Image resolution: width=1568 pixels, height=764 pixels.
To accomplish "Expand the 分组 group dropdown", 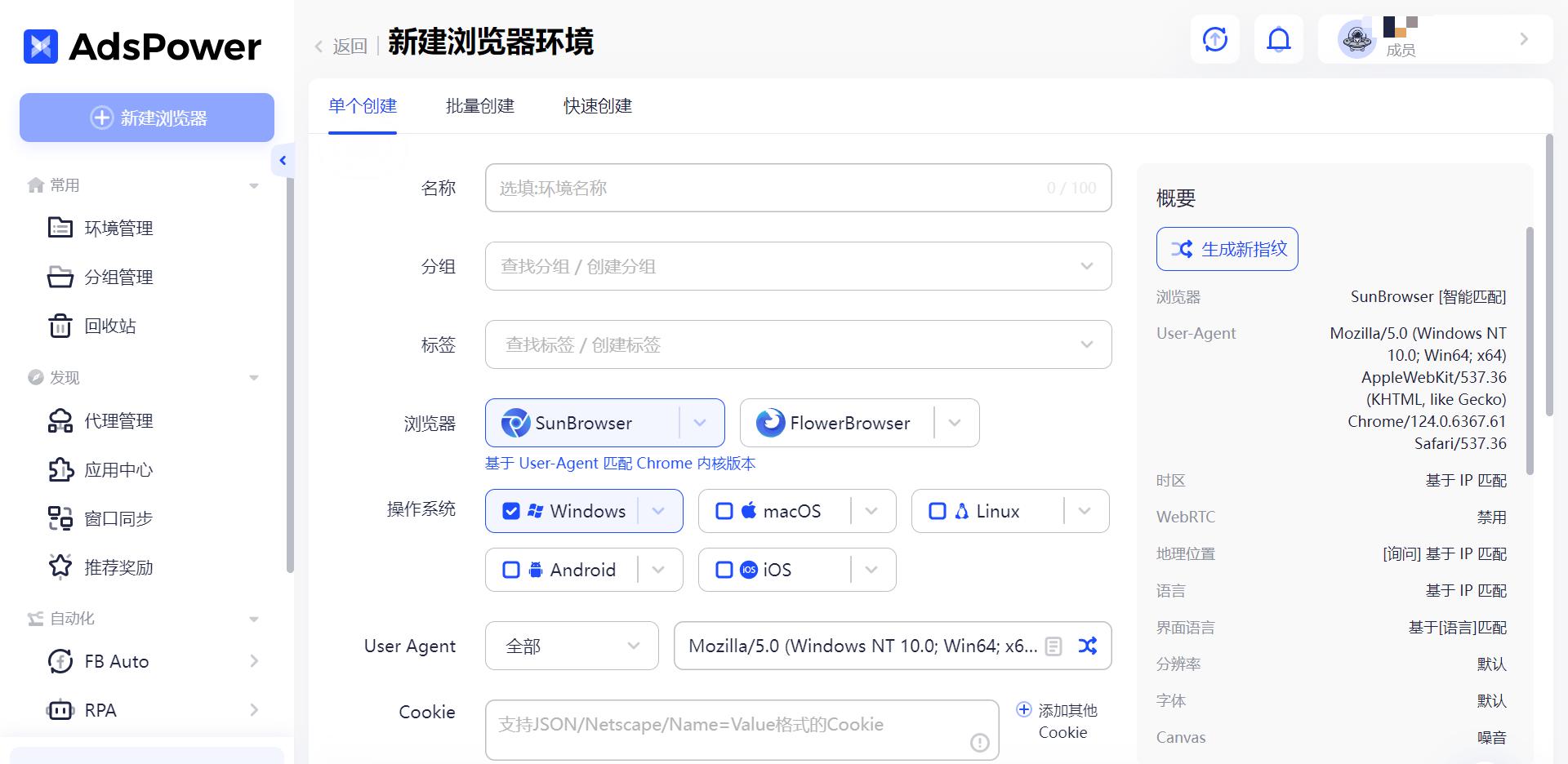I will (x=1086, y=266).
